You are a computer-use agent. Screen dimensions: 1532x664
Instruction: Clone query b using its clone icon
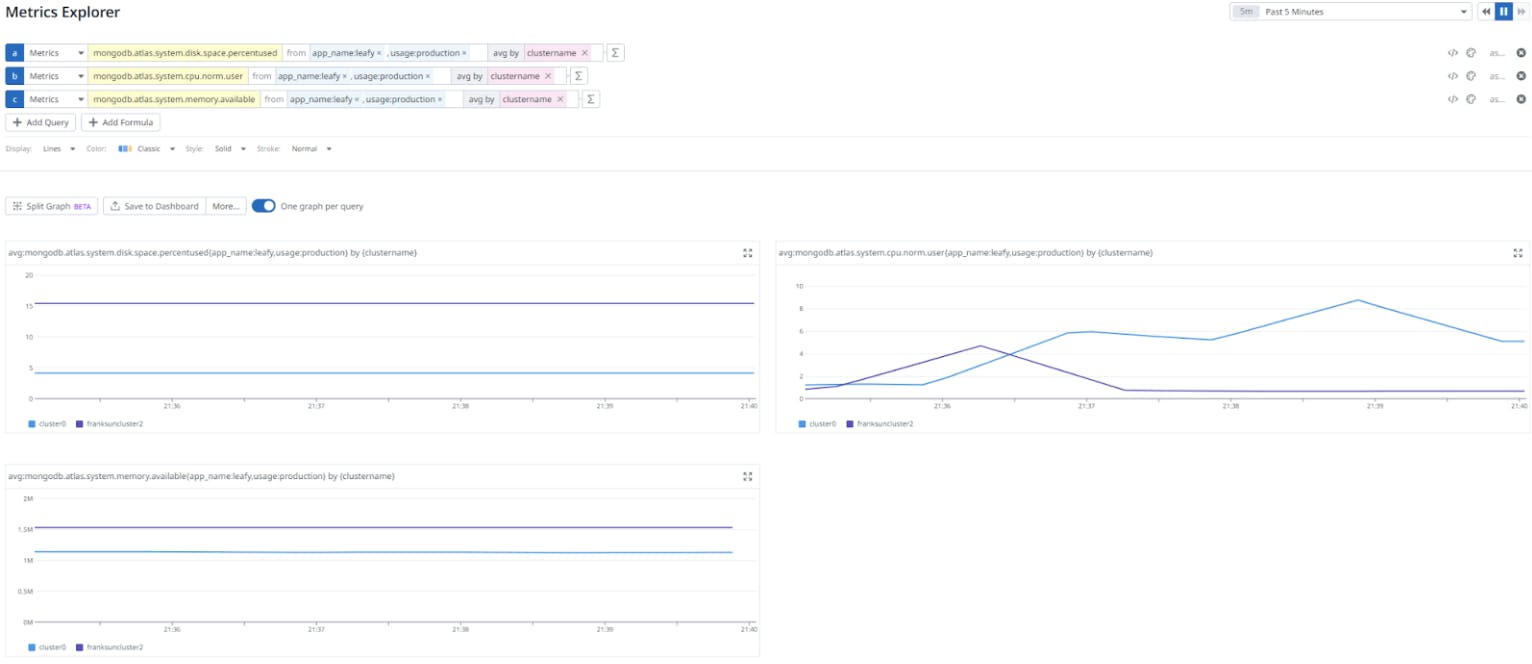pyautogui.click(x=1470, y=76)
